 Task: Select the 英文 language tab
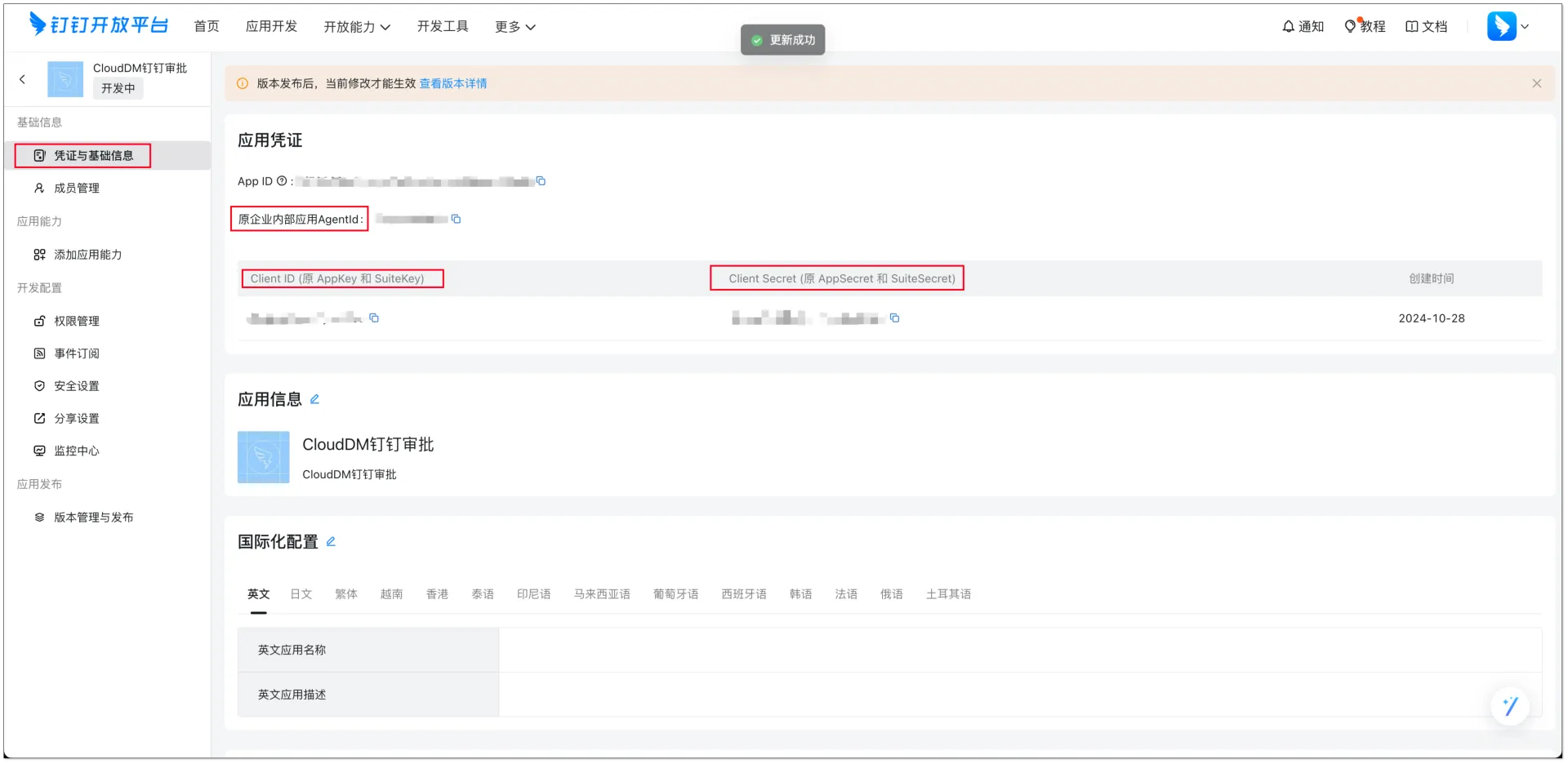click(258, 594)
